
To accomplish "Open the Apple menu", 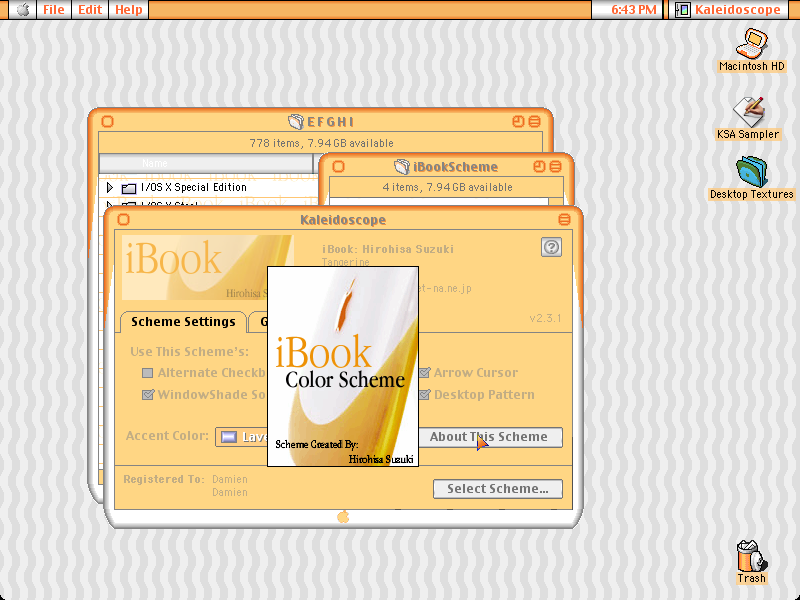I will (x=23, y=10).
